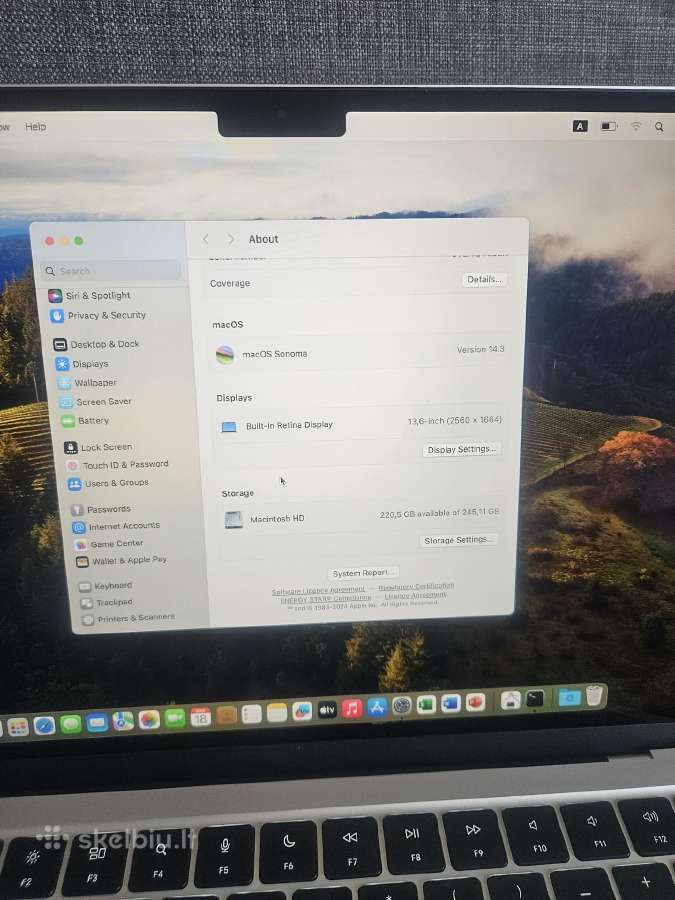Open keyboard input source menu

[580, 126]
